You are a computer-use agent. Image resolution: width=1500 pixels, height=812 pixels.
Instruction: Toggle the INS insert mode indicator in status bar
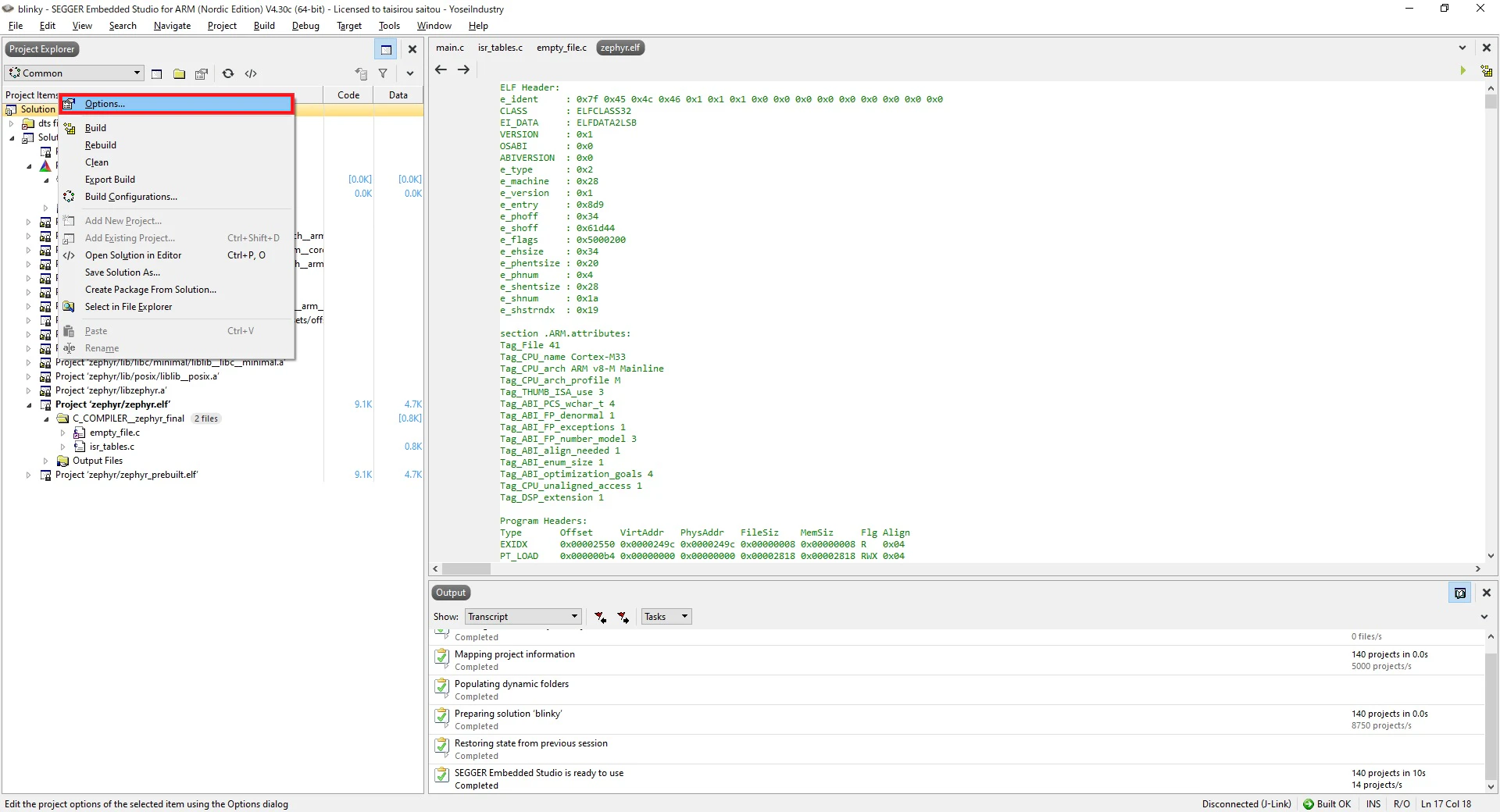coord(1373,803)
